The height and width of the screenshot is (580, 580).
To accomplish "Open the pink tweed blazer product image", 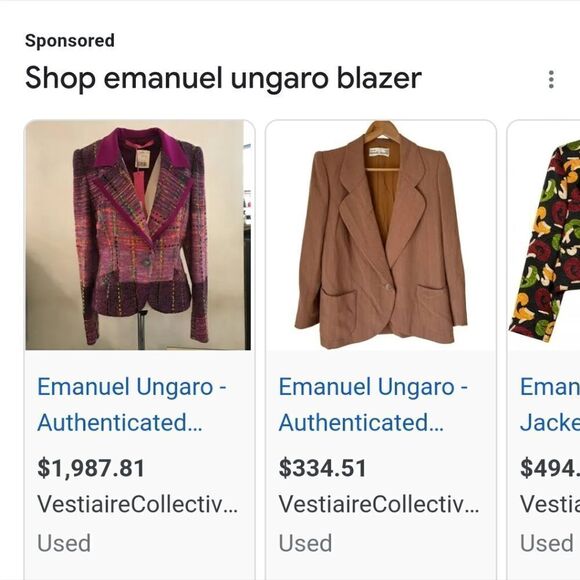I will coord(138,235).
